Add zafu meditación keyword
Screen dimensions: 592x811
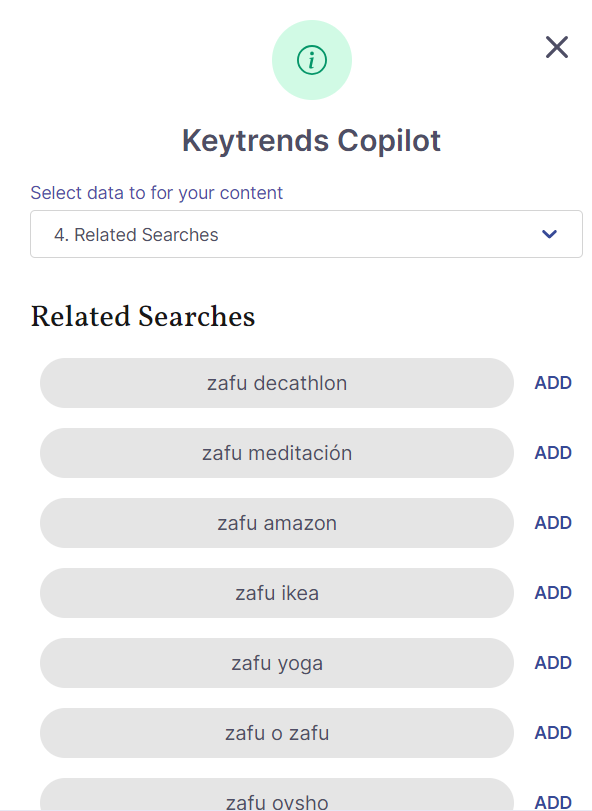[553, 453]
